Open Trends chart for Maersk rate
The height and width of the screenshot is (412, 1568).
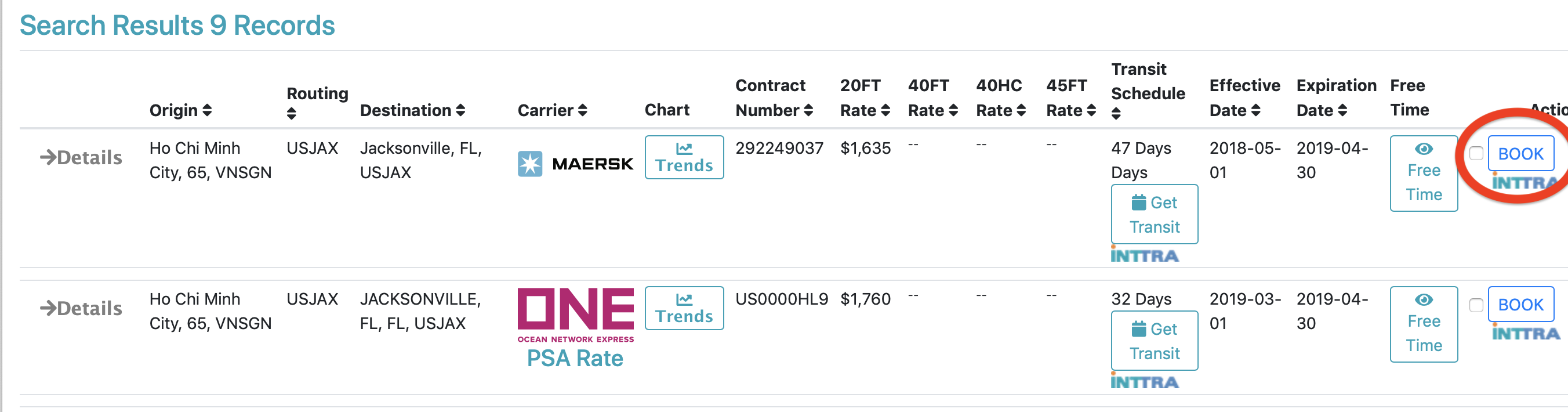click(x=684, y=157)
